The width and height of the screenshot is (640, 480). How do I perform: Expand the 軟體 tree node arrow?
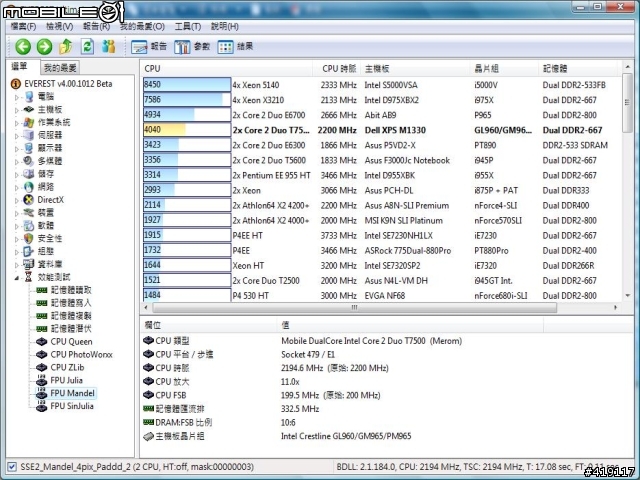(17, 226)
